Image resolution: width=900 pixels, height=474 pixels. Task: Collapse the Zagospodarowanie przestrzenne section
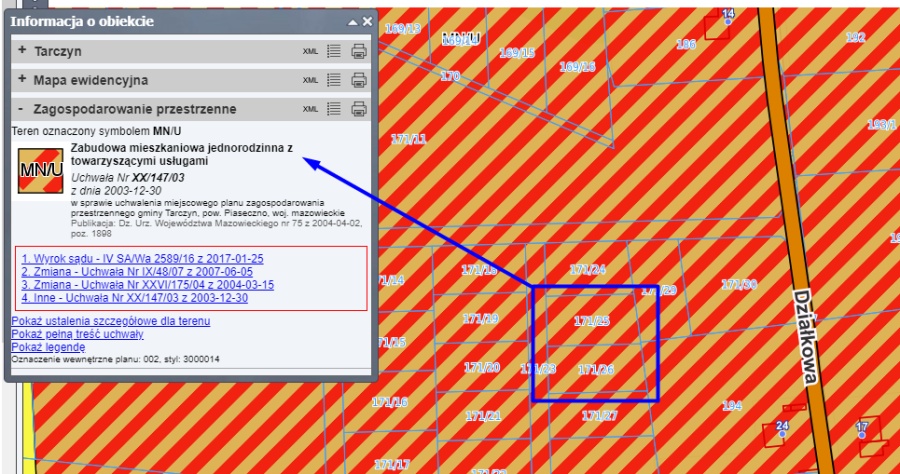coord(21,109)
